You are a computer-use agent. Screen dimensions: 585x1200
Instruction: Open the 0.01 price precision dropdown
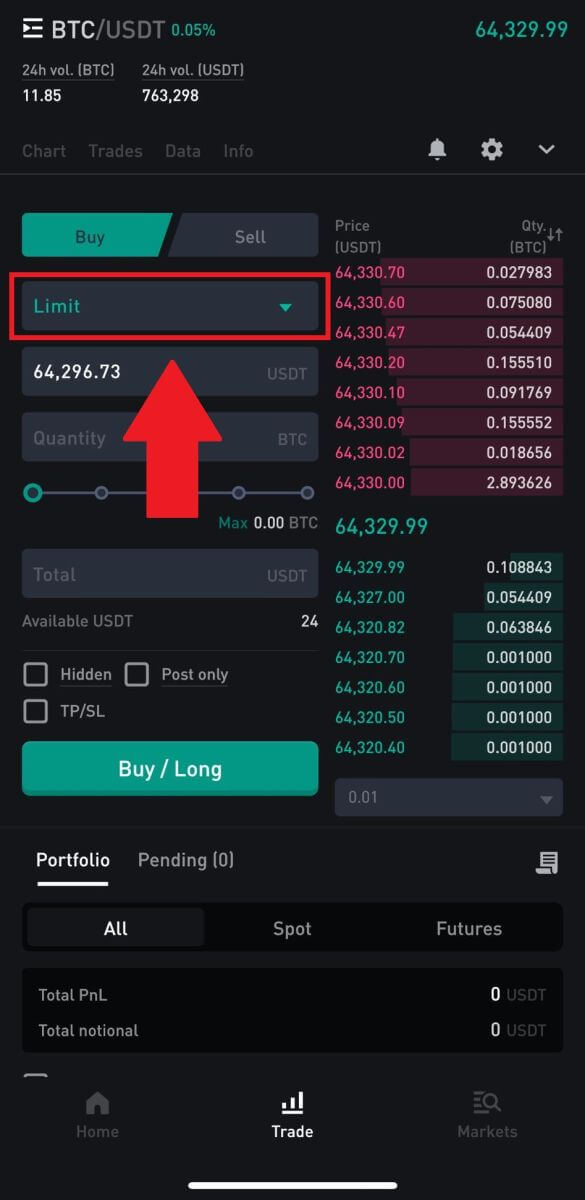448,797
